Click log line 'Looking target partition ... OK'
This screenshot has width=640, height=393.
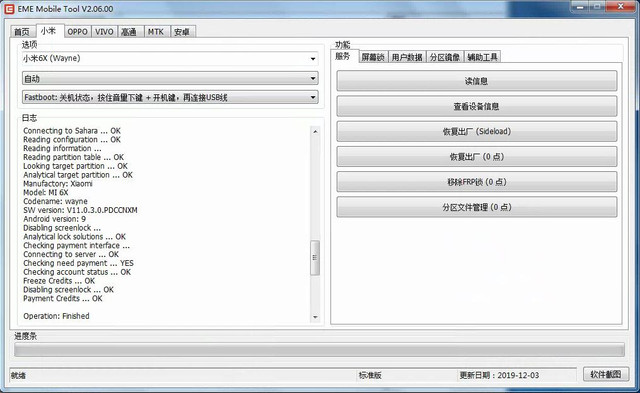[x=76, y=166]
